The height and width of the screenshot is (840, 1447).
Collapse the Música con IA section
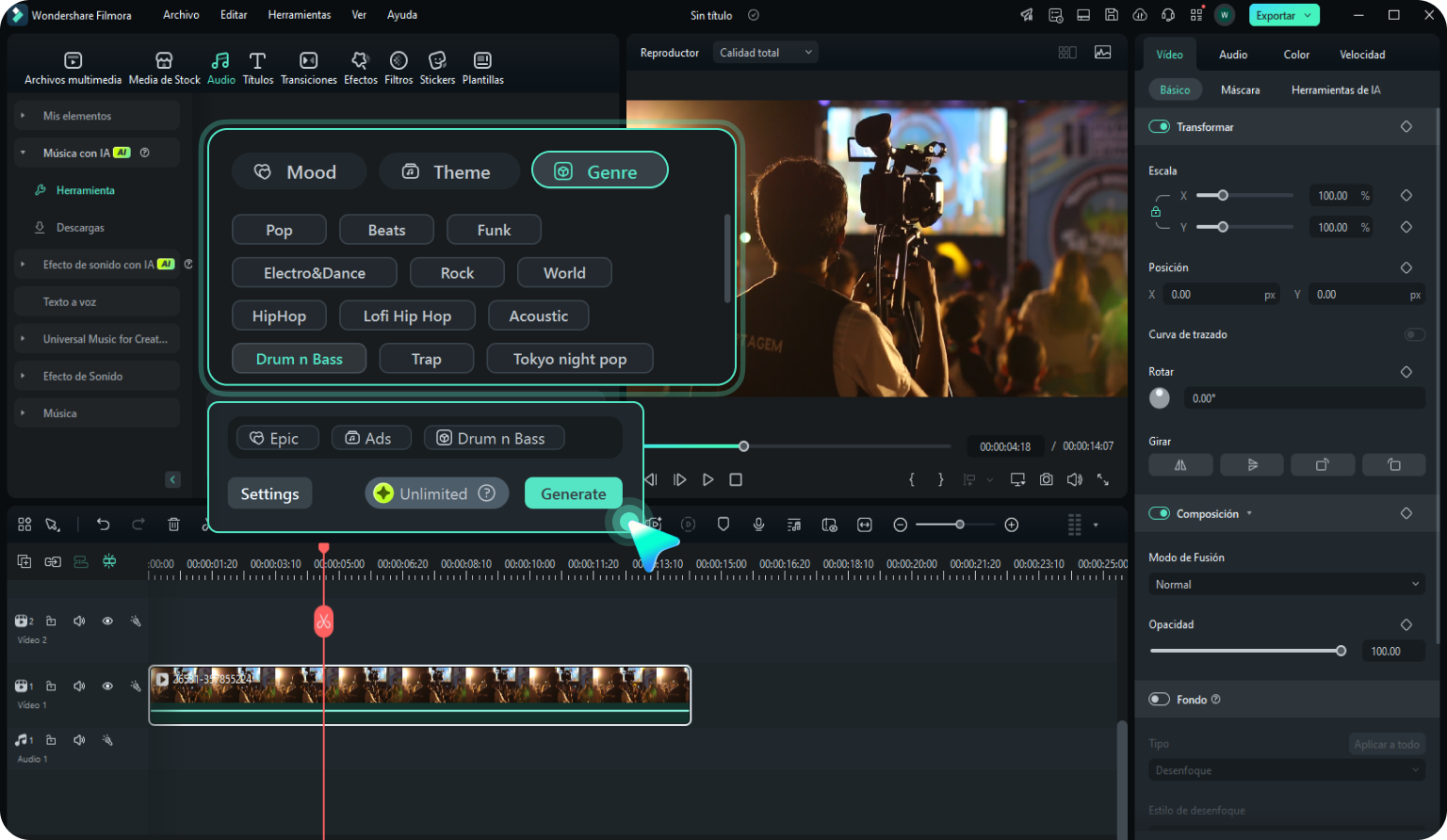[x=23, y=153]
